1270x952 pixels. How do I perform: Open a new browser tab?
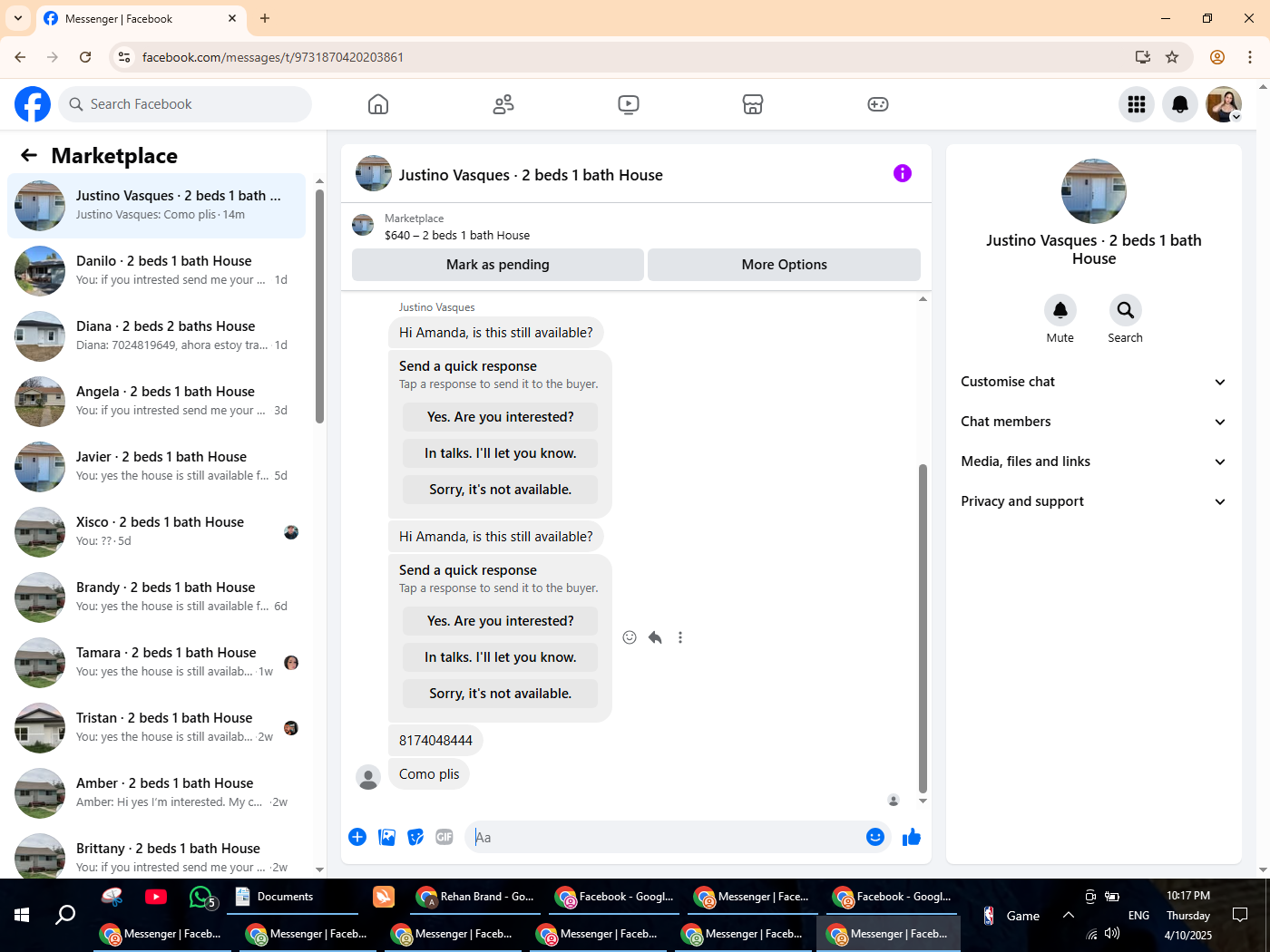pos(265,18)
